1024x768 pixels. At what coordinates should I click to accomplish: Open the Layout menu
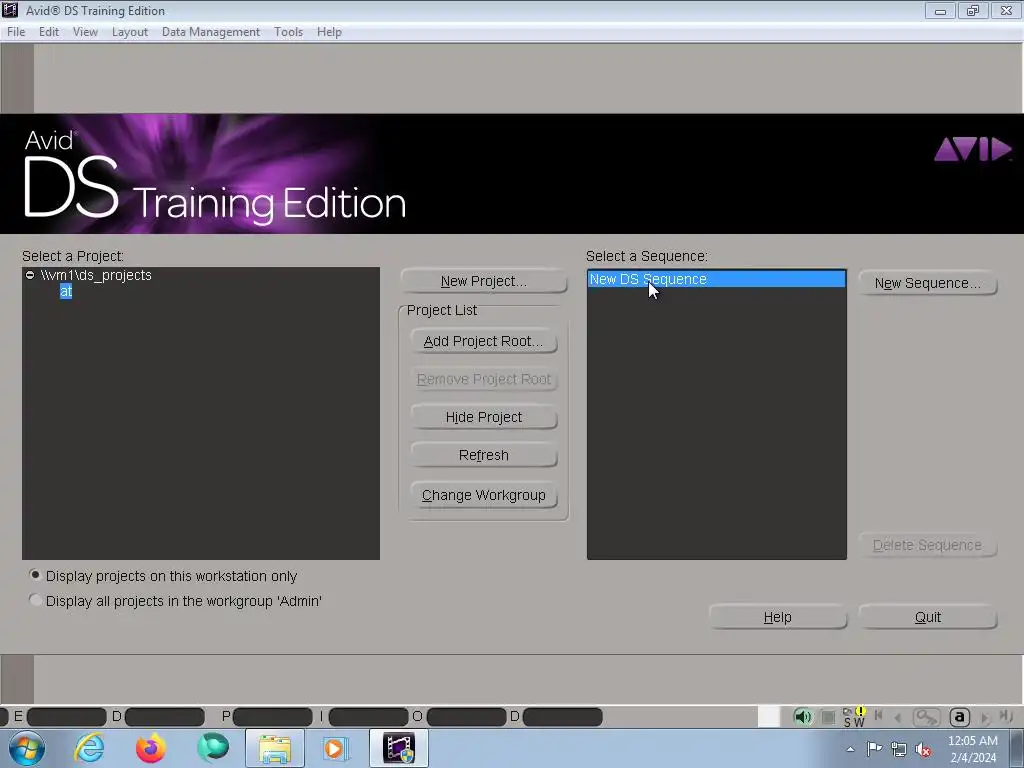click(130, 32)
